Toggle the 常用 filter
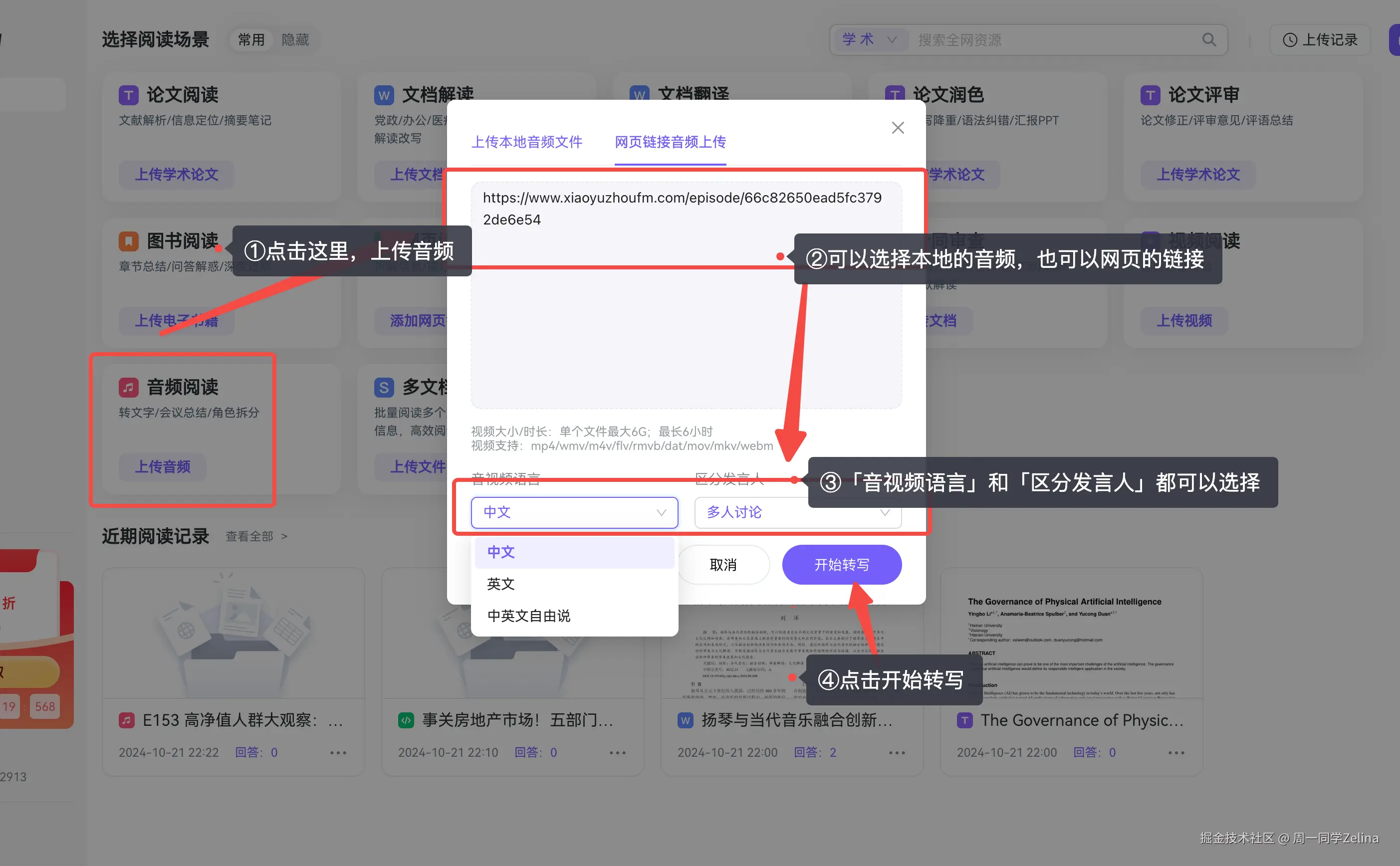 coord(250,39)
